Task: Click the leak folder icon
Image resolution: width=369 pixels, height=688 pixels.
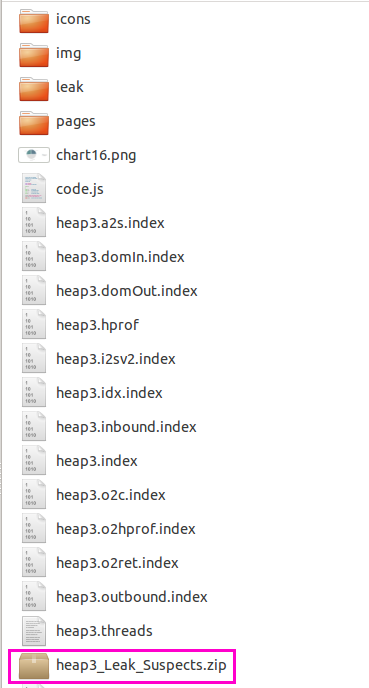Action: click(34, 88)
